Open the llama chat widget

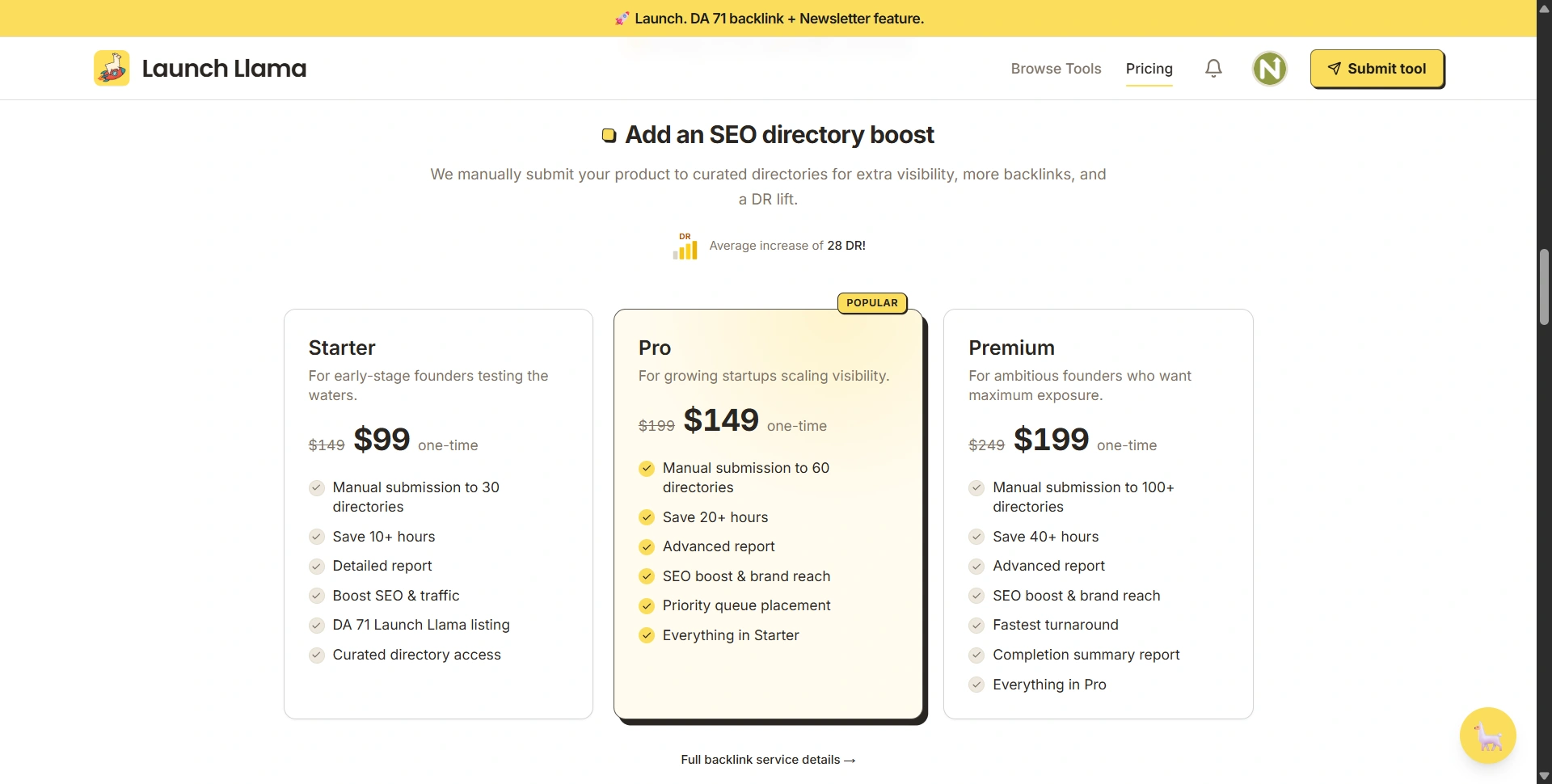(x=1487, y=736)
